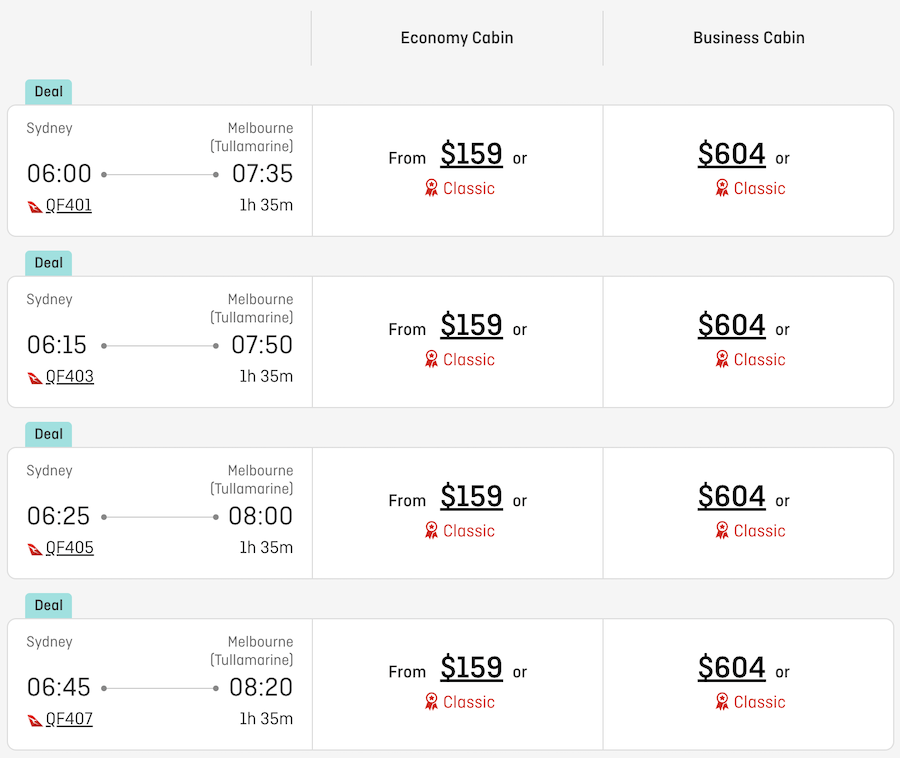Screen dimensions: 900x758
Task: Choose $159 economy fare for 06:45 flight
Action: coord(471,668)
